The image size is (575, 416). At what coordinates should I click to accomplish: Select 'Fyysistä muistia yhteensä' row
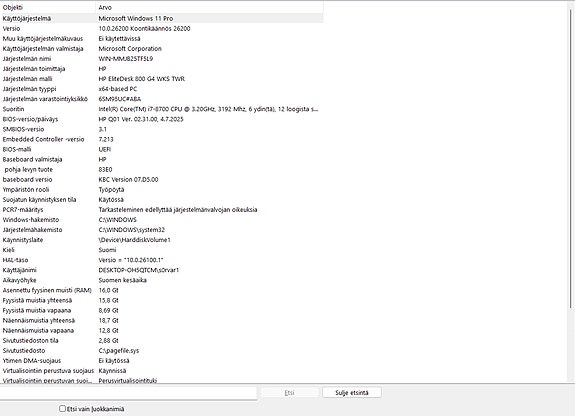[x=37, y=300]
